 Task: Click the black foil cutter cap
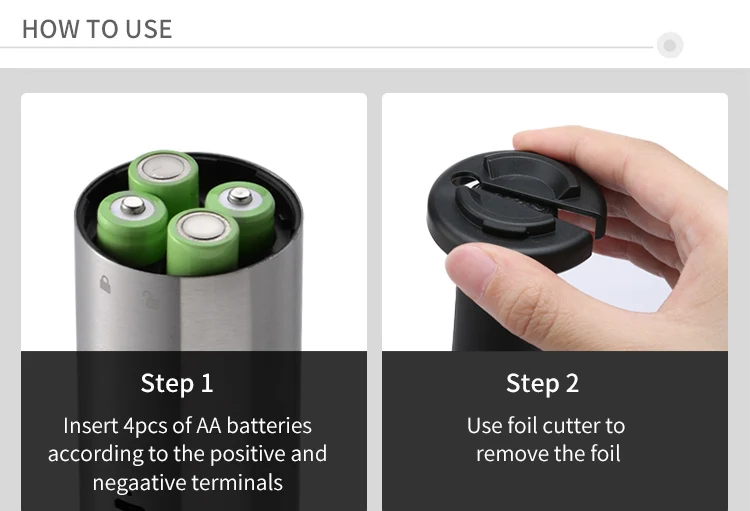pos(516,208)
